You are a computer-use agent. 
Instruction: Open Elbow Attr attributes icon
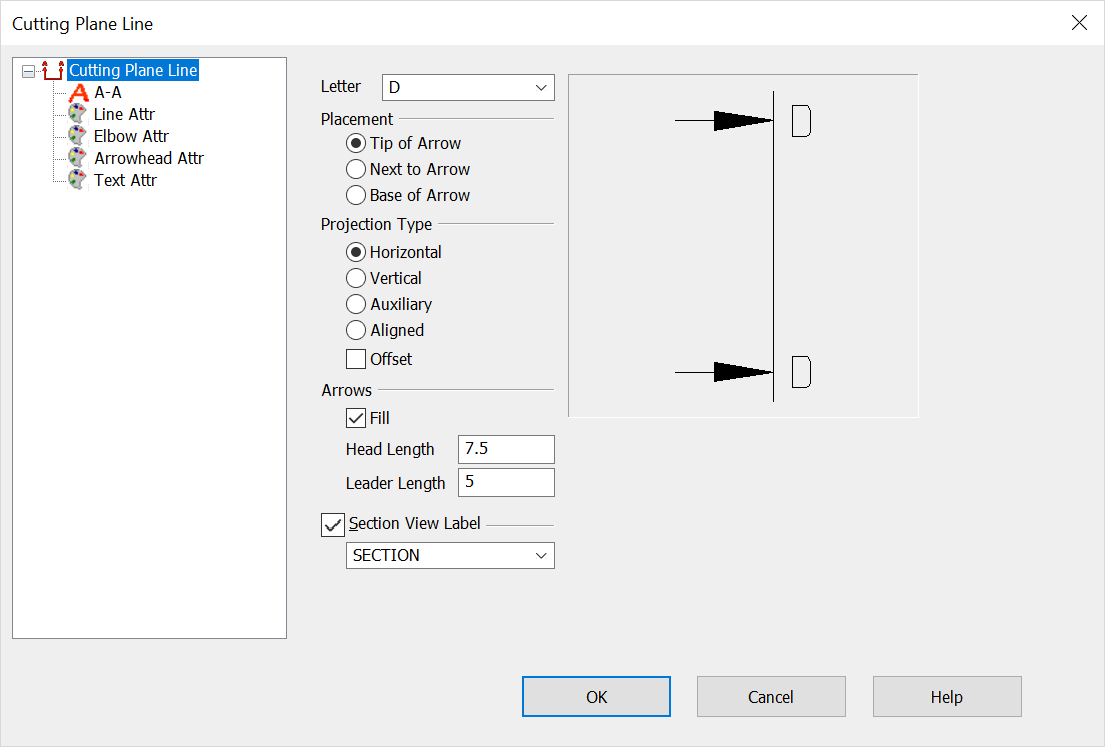click(78, 135)
